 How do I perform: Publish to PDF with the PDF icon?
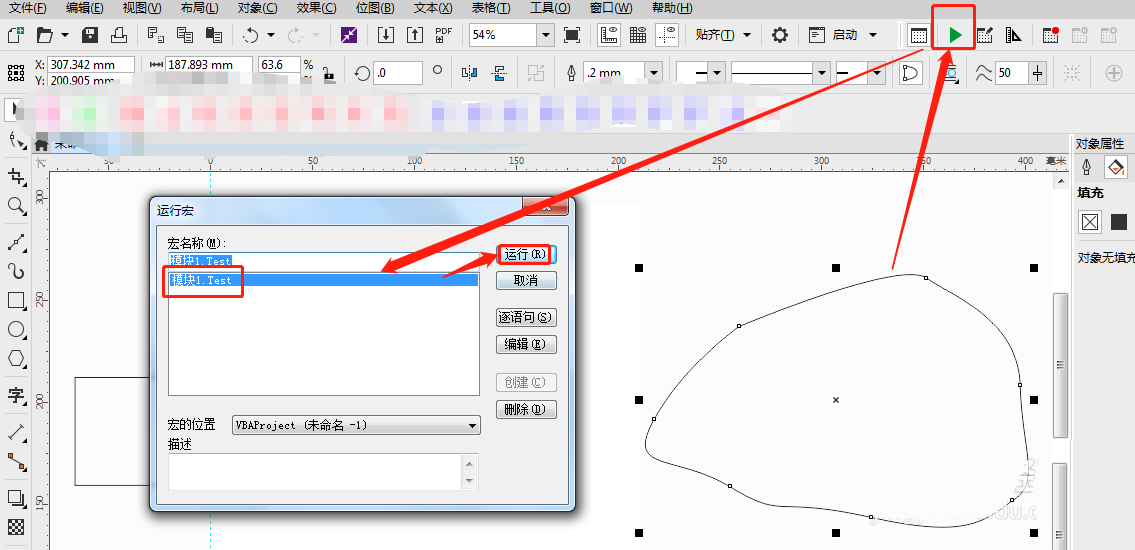(443, 35)
